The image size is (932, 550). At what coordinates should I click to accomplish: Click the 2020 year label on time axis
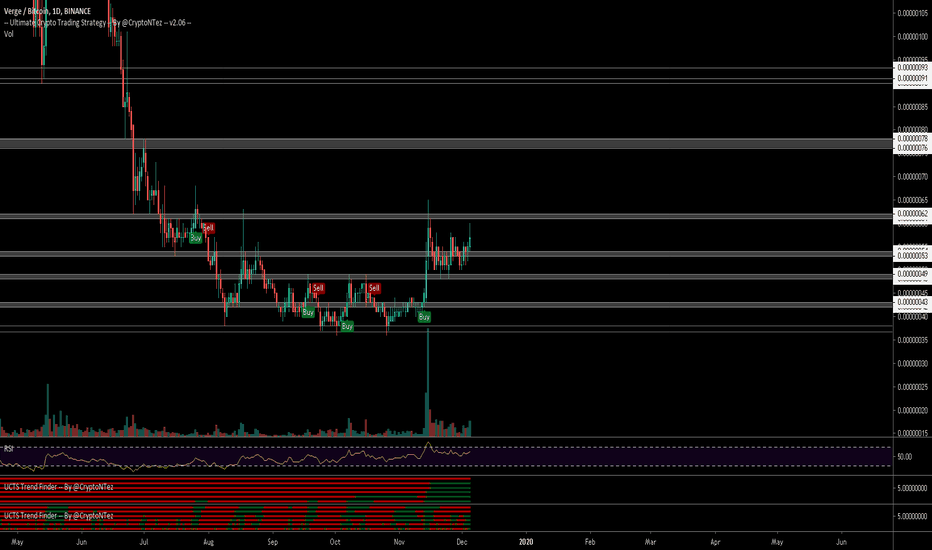click(525, 542)
